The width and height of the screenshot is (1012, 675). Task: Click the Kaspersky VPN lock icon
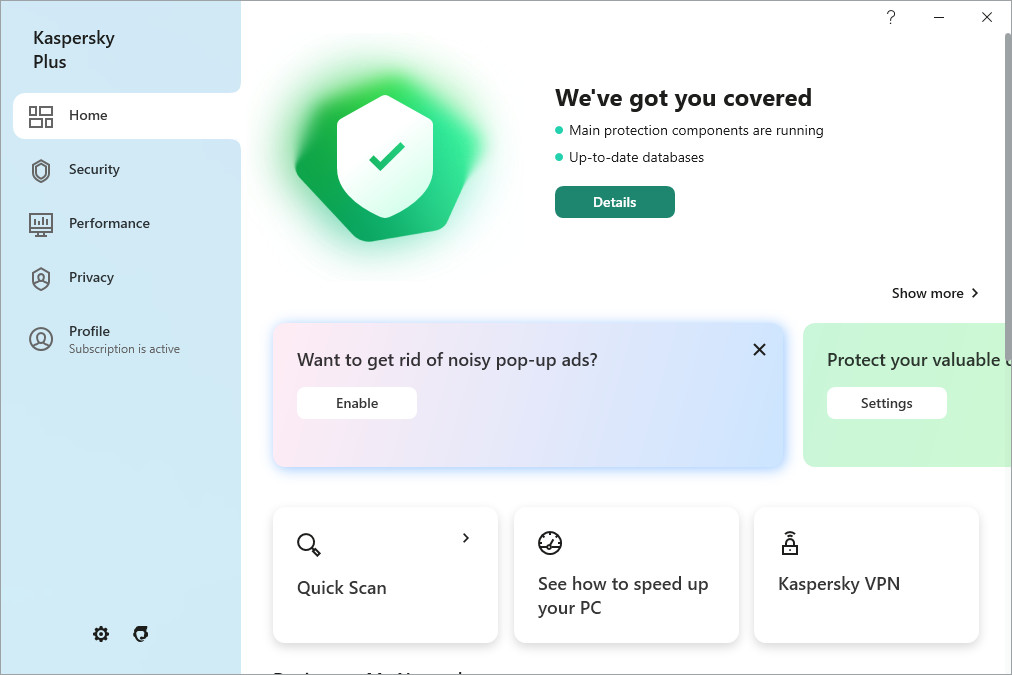tap(790, 543)
